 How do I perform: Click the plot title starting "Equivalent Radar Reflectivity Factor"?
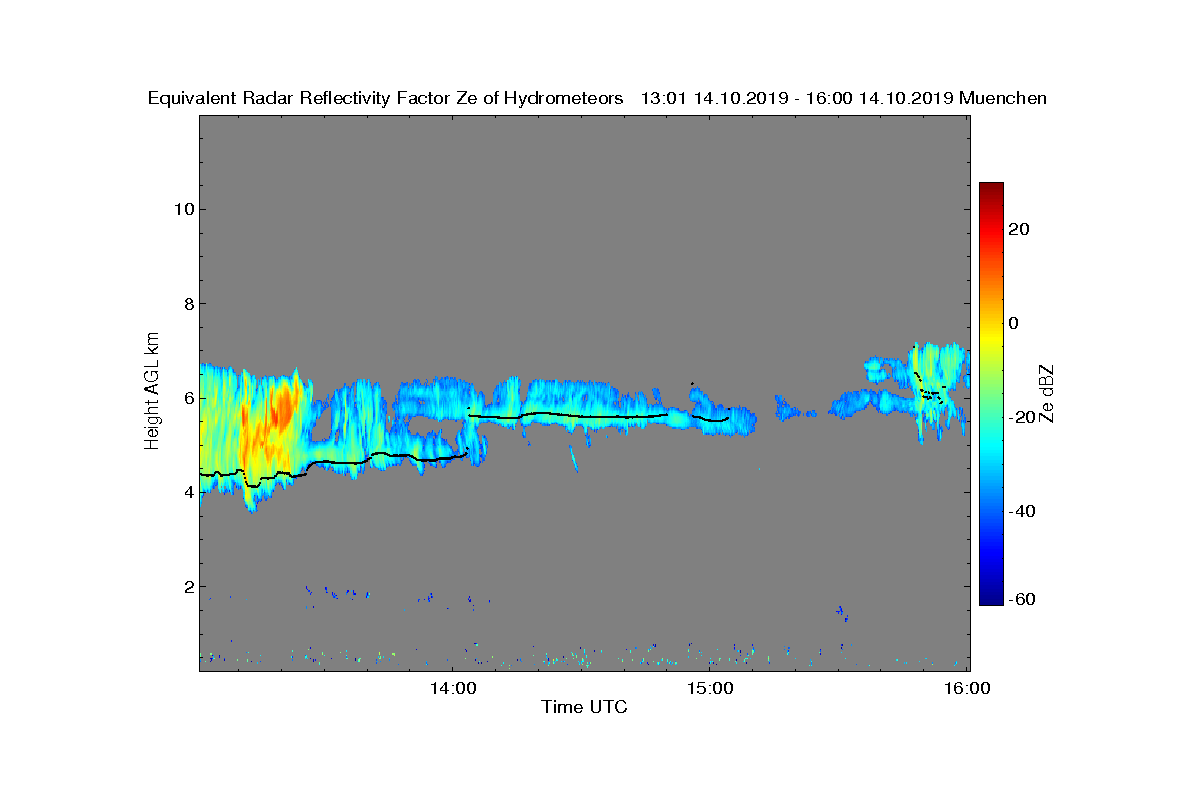pyautogui.click(x=597, y=98)
